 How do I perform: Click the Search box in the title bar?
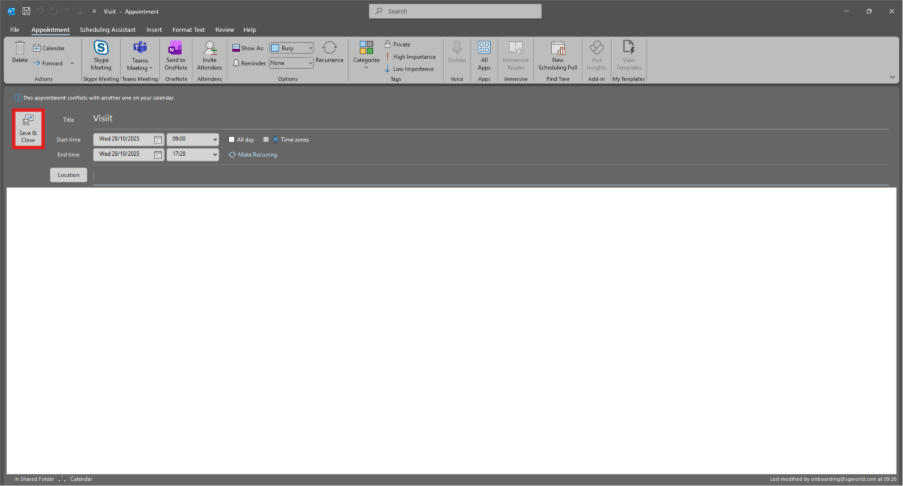(455, 11)
